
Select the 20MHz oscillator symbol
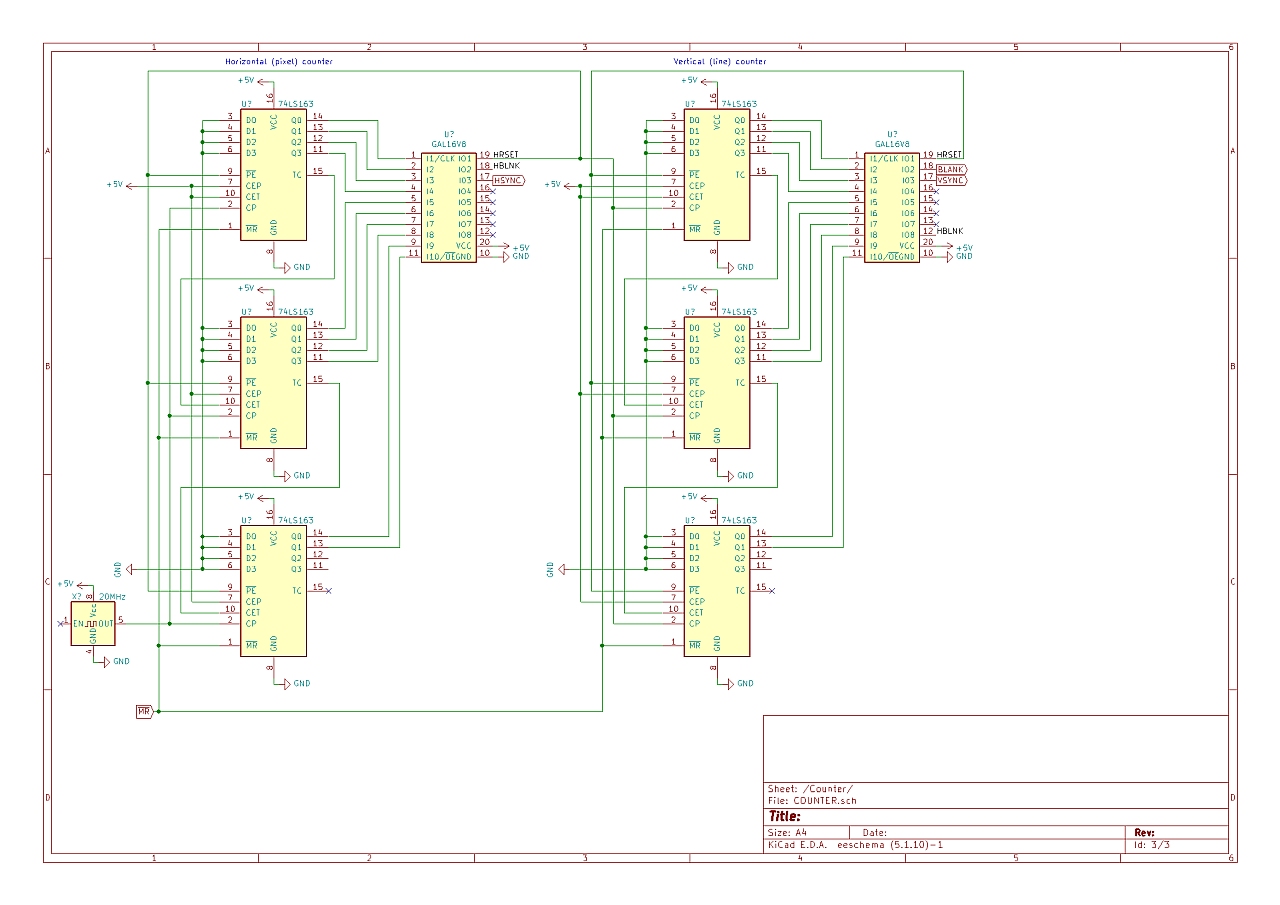(x=93, y=622)
